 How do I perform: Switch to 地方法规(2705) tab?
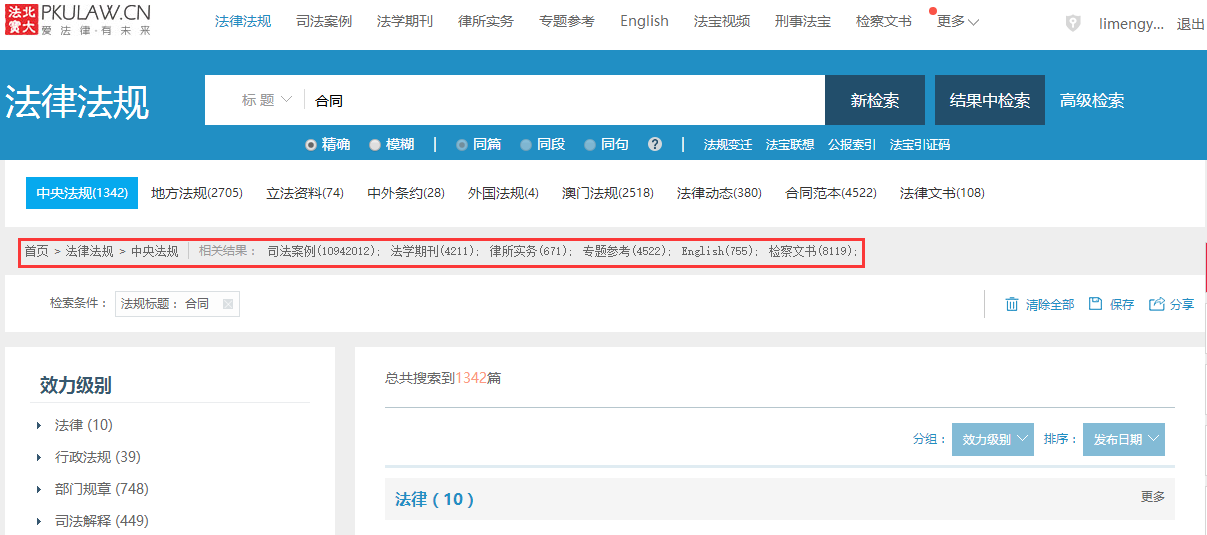(x=197, y=193)
